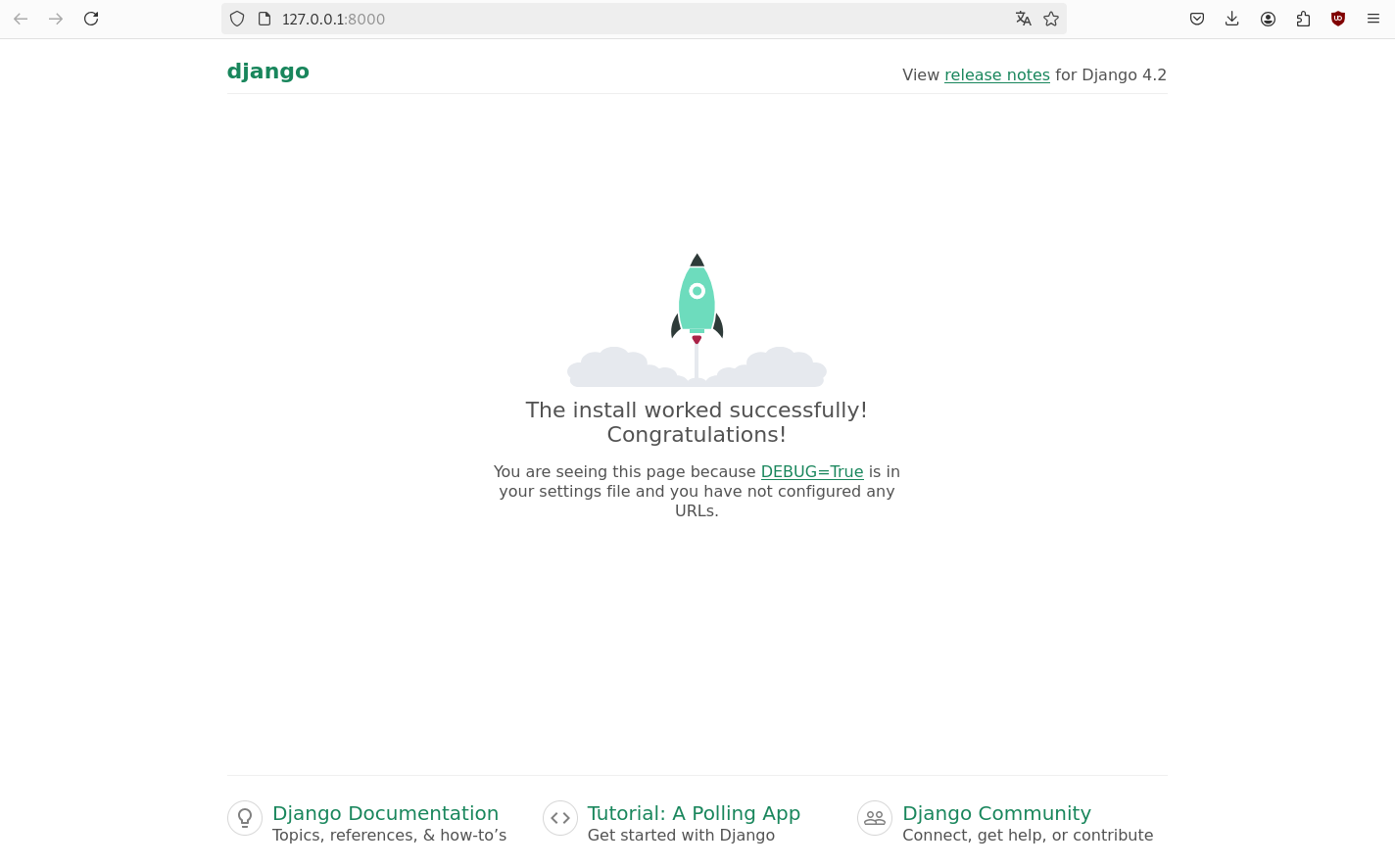
Task: Click the page info icon in address bar
Action: coord(265,19)
